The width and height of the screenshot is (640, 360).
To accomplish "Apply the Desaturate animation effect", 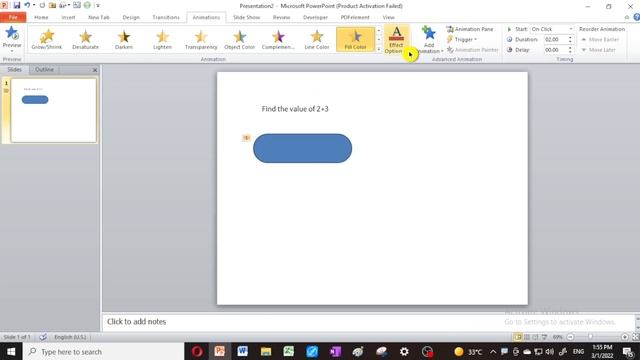I will pos(85,39).
